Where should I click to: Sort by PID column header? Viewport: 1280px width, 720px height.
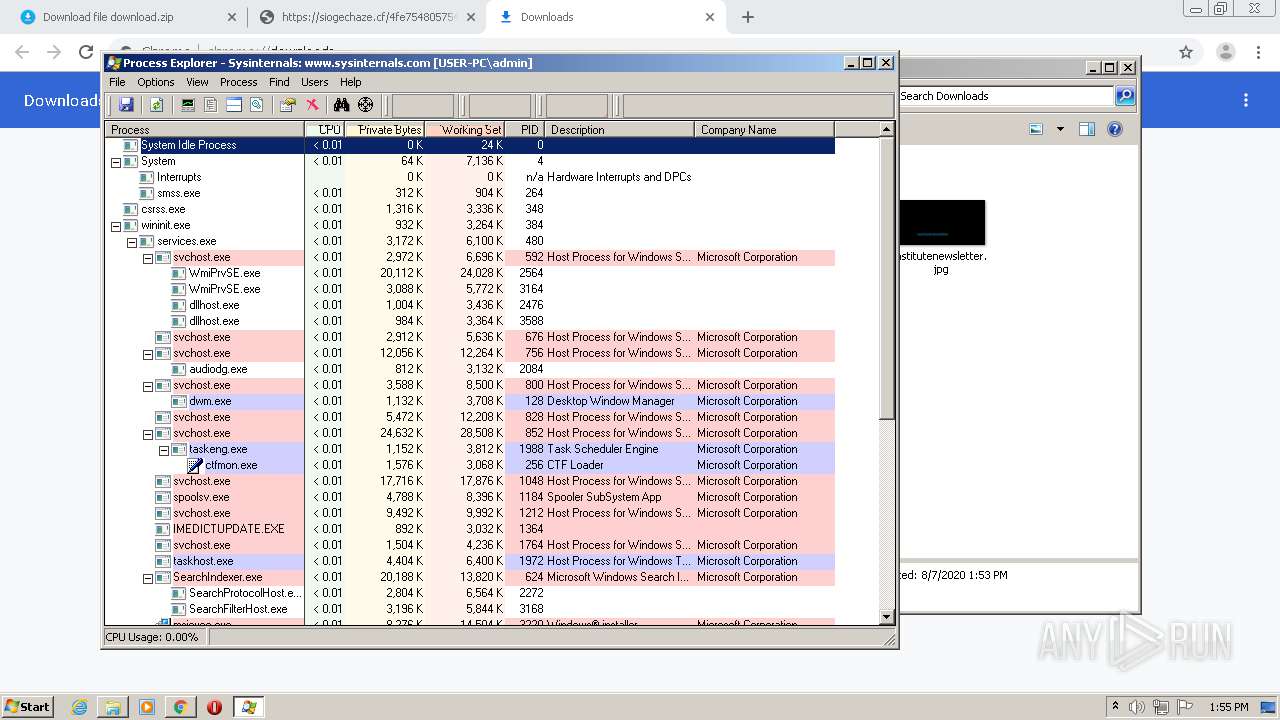tap(525, 129)
